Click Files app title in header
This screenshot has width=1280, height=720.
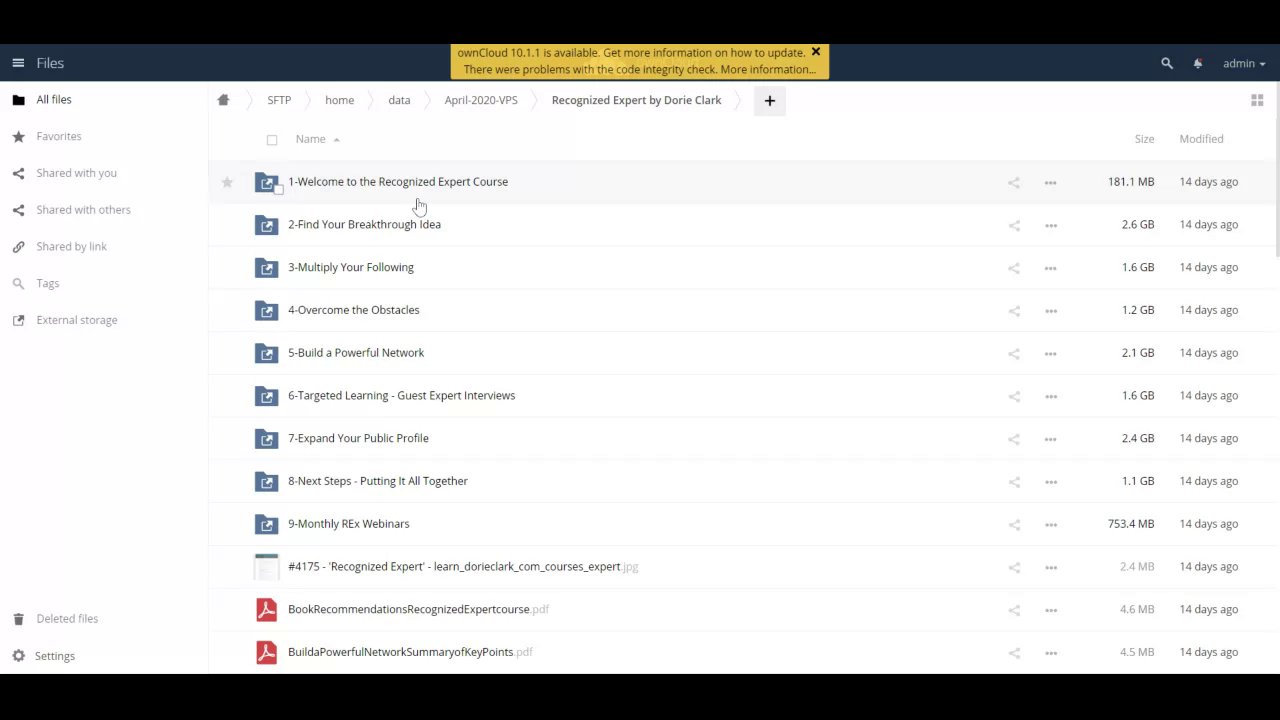point(50,63)
